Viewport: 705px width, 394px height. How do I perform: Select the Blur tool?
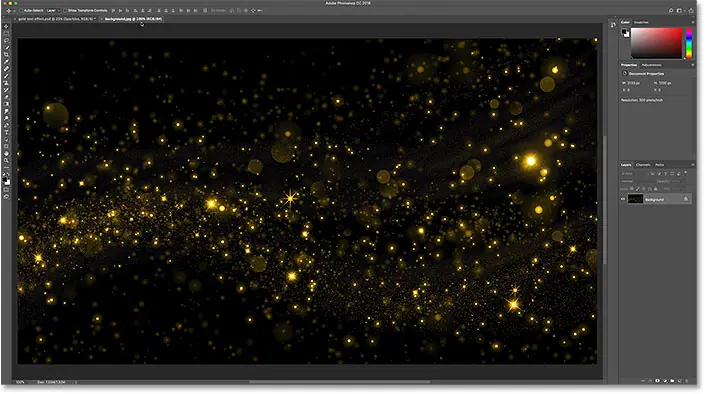[6, 111]
